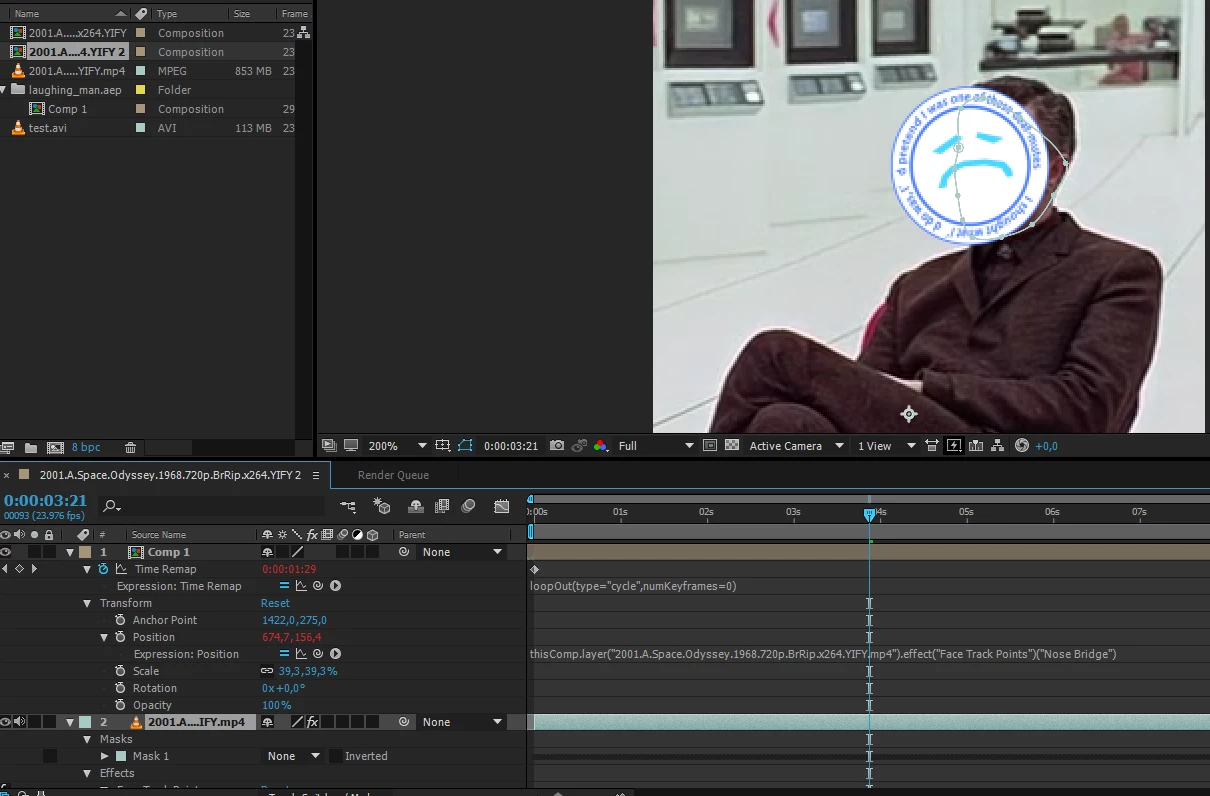Toggle the Scale stopwatch
The width and height of the screenshot is (1210, 796).
[120, 671]
